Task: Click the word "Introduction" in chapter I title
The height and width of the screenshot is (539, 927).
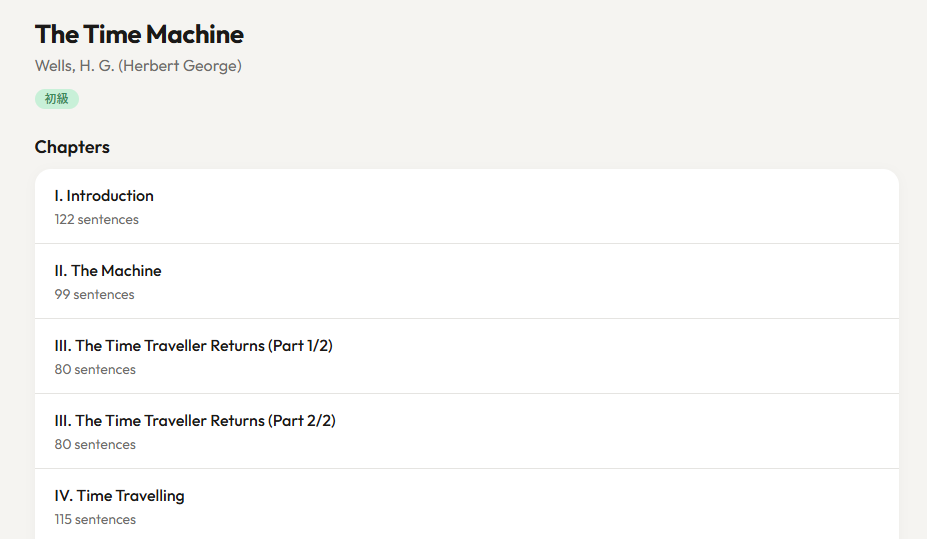Action: [x=110, y=196]
